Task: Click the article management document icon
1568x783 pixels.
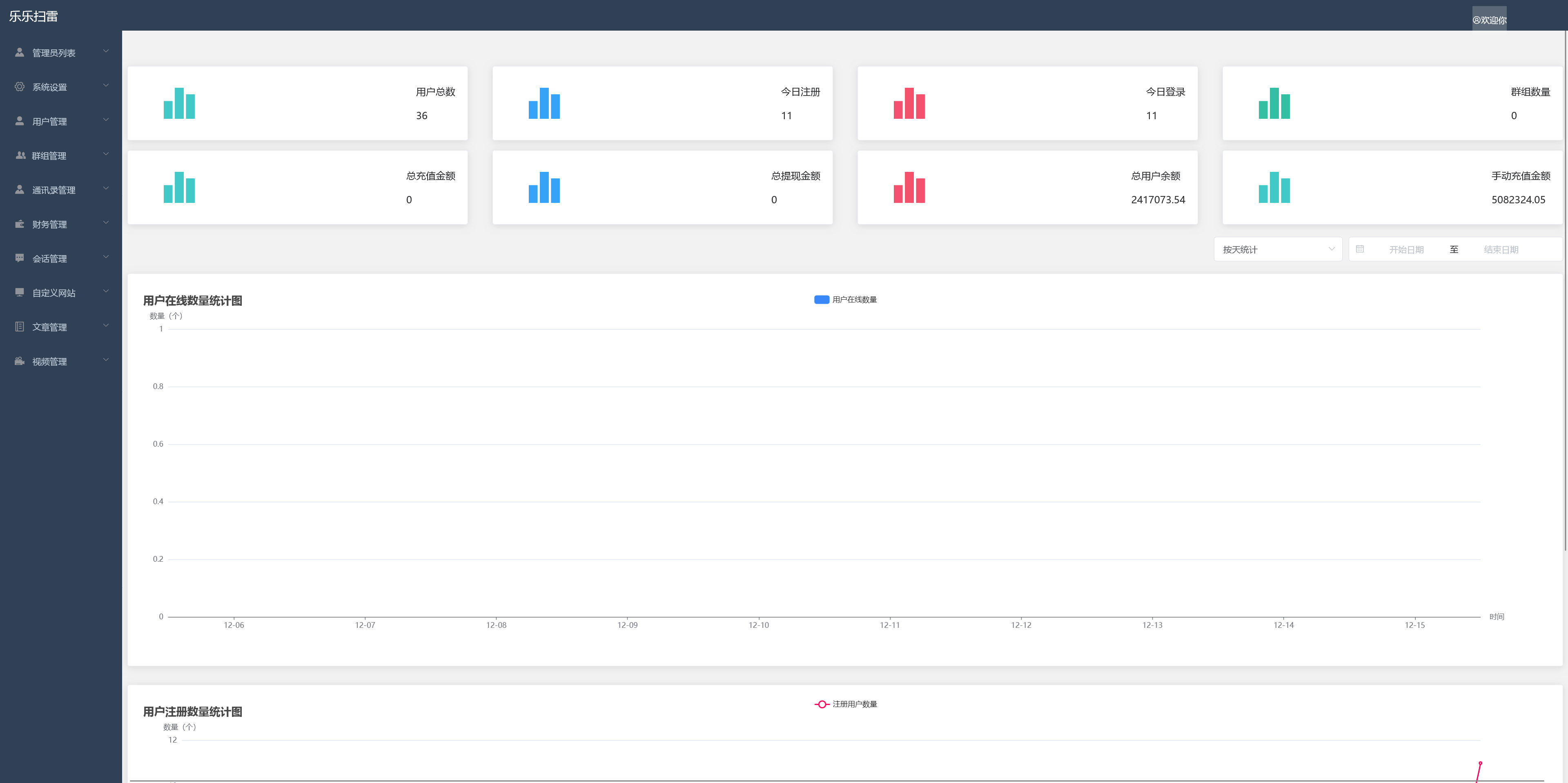Action: [x=20, y=327]
